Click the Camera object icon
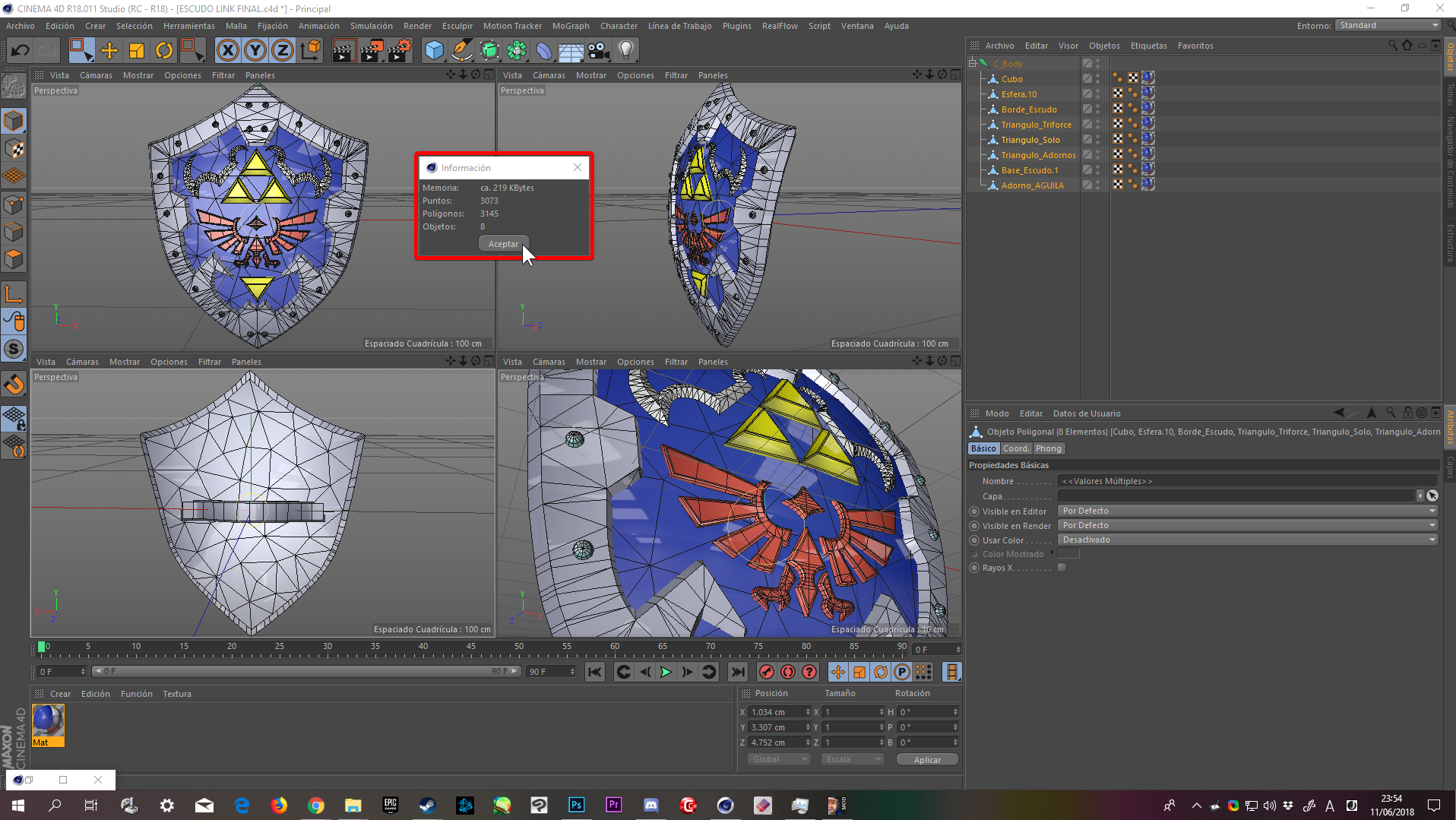The image size is (1456, 820). click(x=599, y=51)
